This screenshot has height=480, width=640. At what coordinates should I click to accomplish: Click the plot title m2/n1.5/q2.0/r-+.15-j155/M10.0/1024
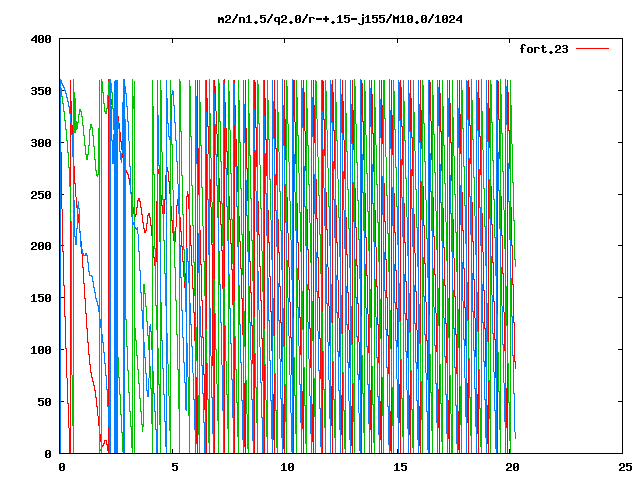(x=340, y=19)
